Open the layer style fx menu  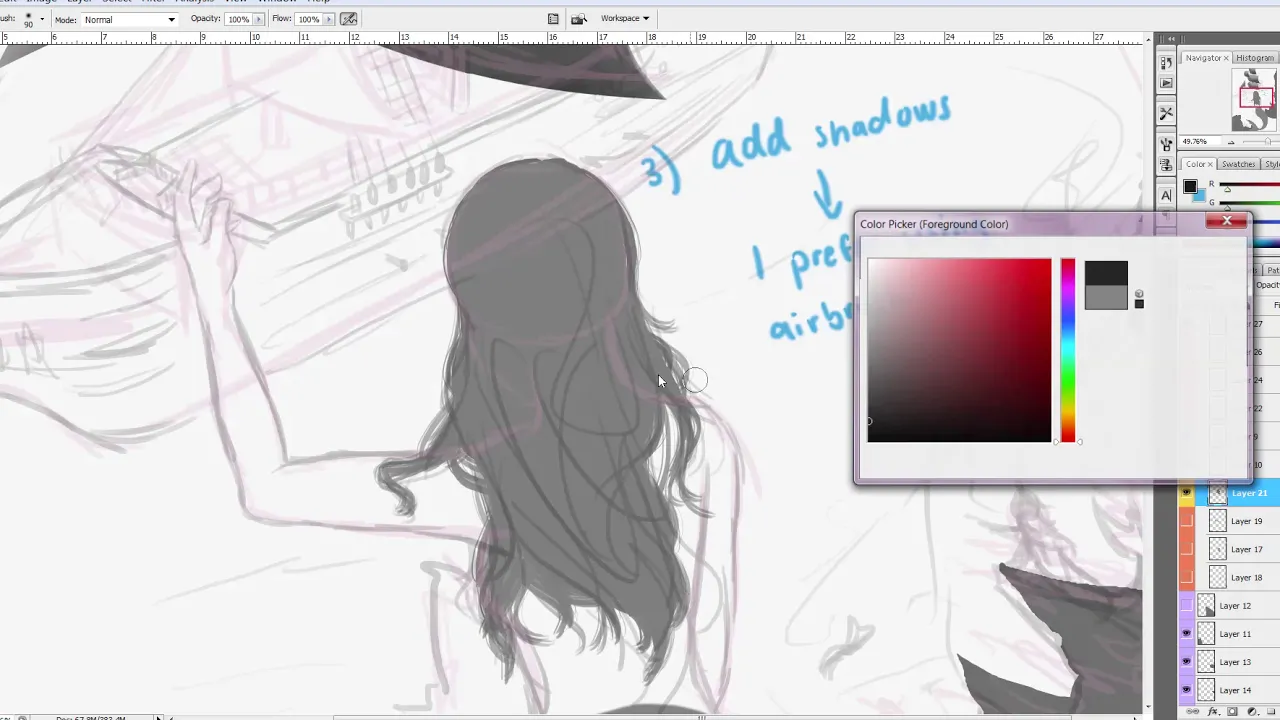(x=1213, y=711)
